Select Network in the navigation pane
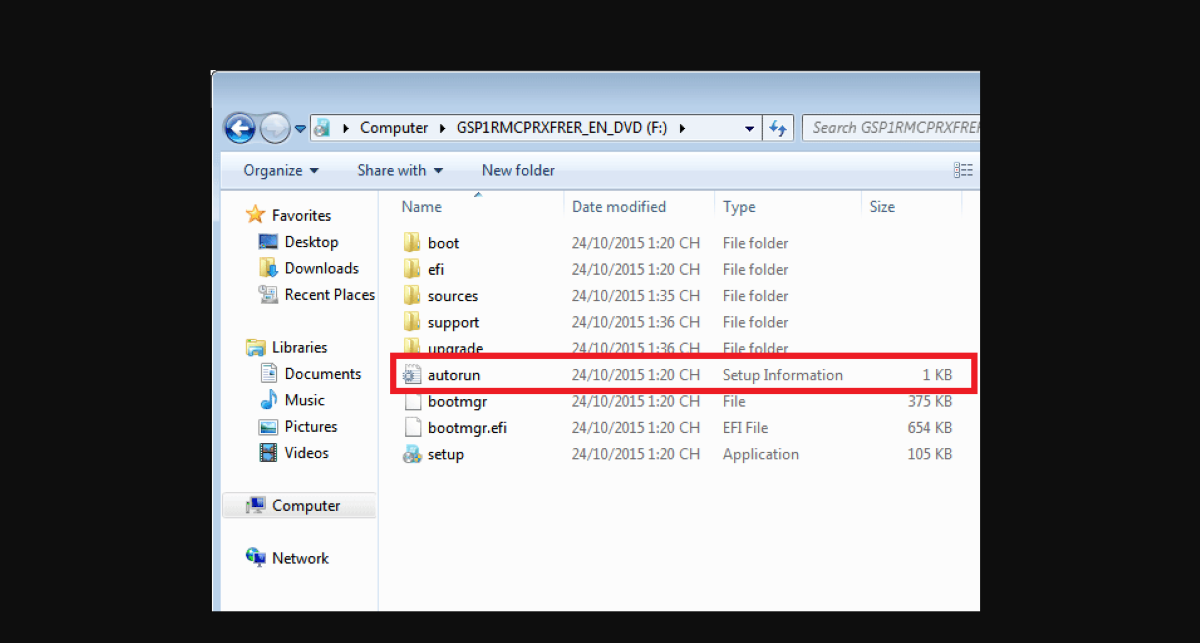This screenshot has width=1200, height=643. [x=300, y=558]
